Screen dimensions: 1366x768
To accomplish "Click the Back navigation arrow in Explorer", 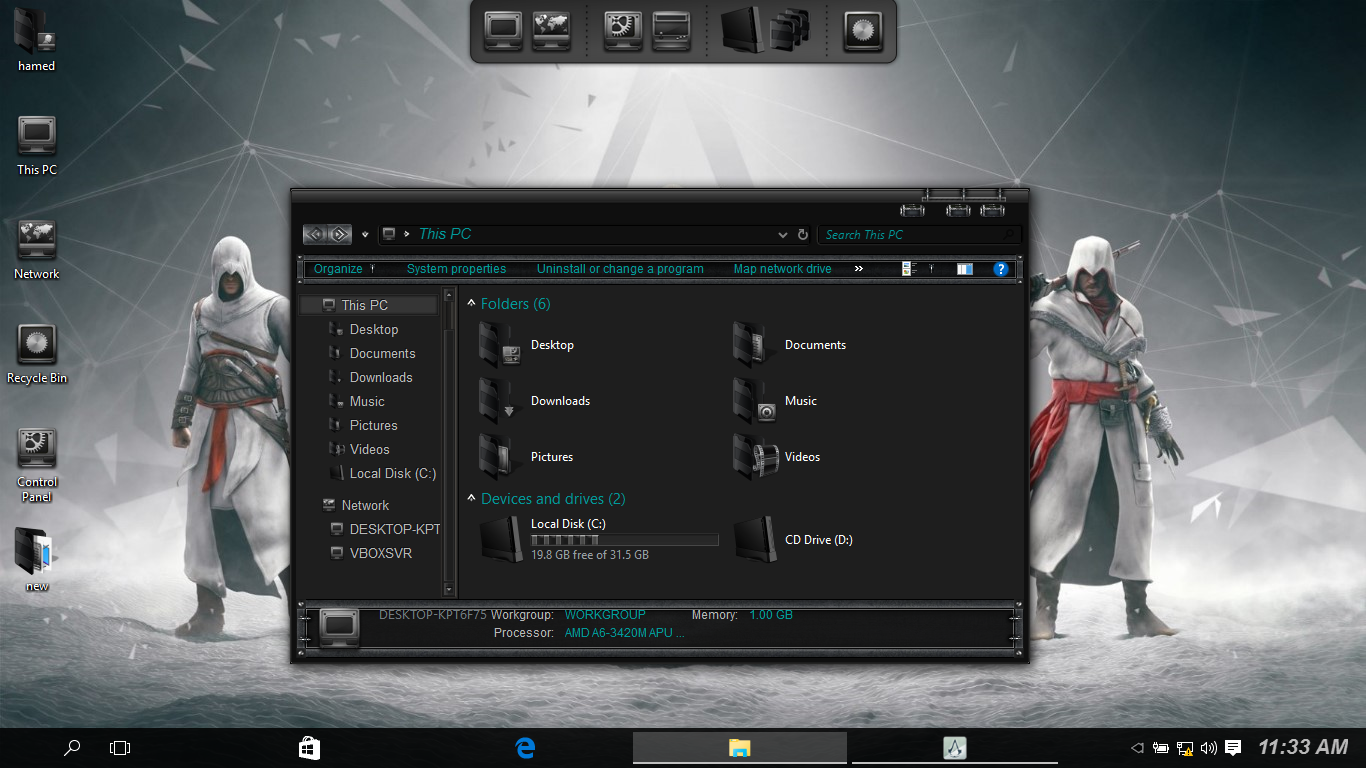I will pos(315,234).
